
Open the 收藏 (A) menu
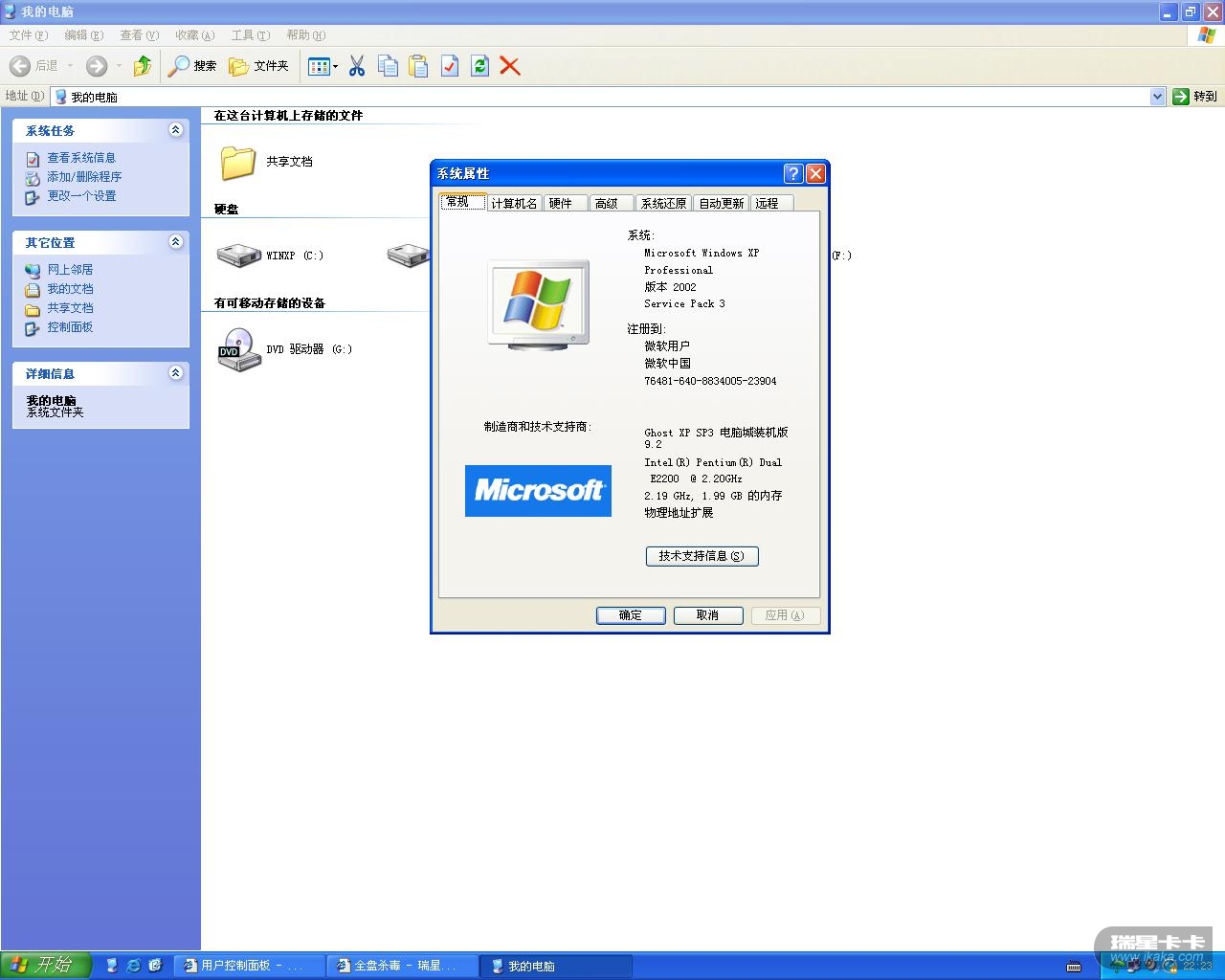pyautogui.click(x=195, y=35)
